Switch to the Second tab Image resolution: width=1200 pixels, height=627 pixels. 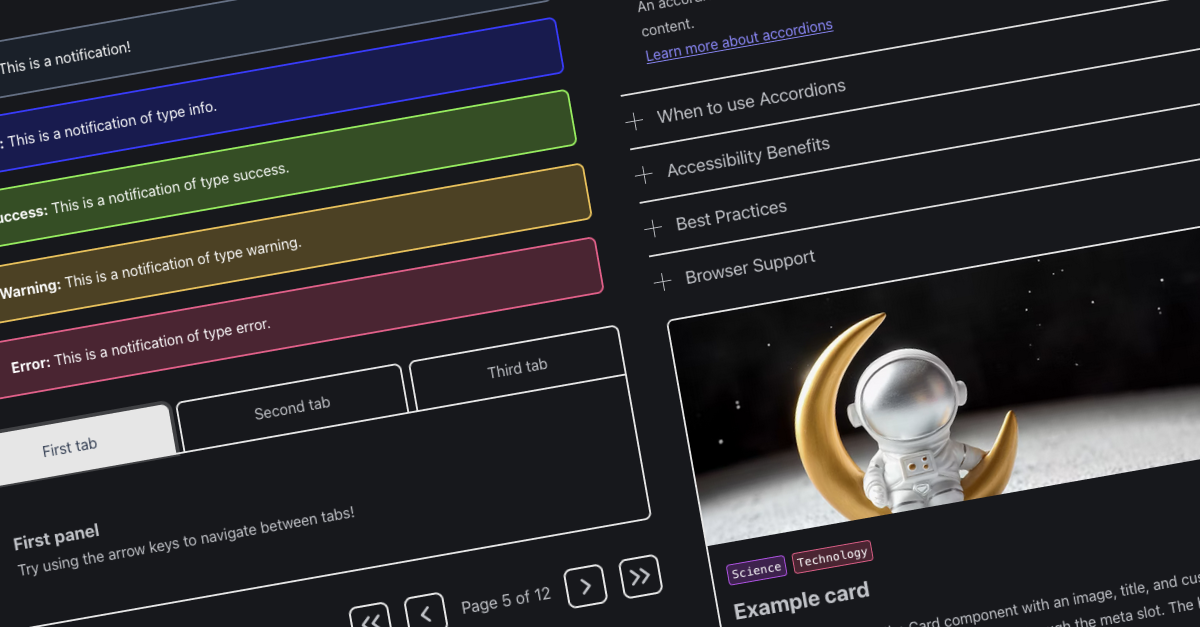pyautogui.click(x=292, y=408)
